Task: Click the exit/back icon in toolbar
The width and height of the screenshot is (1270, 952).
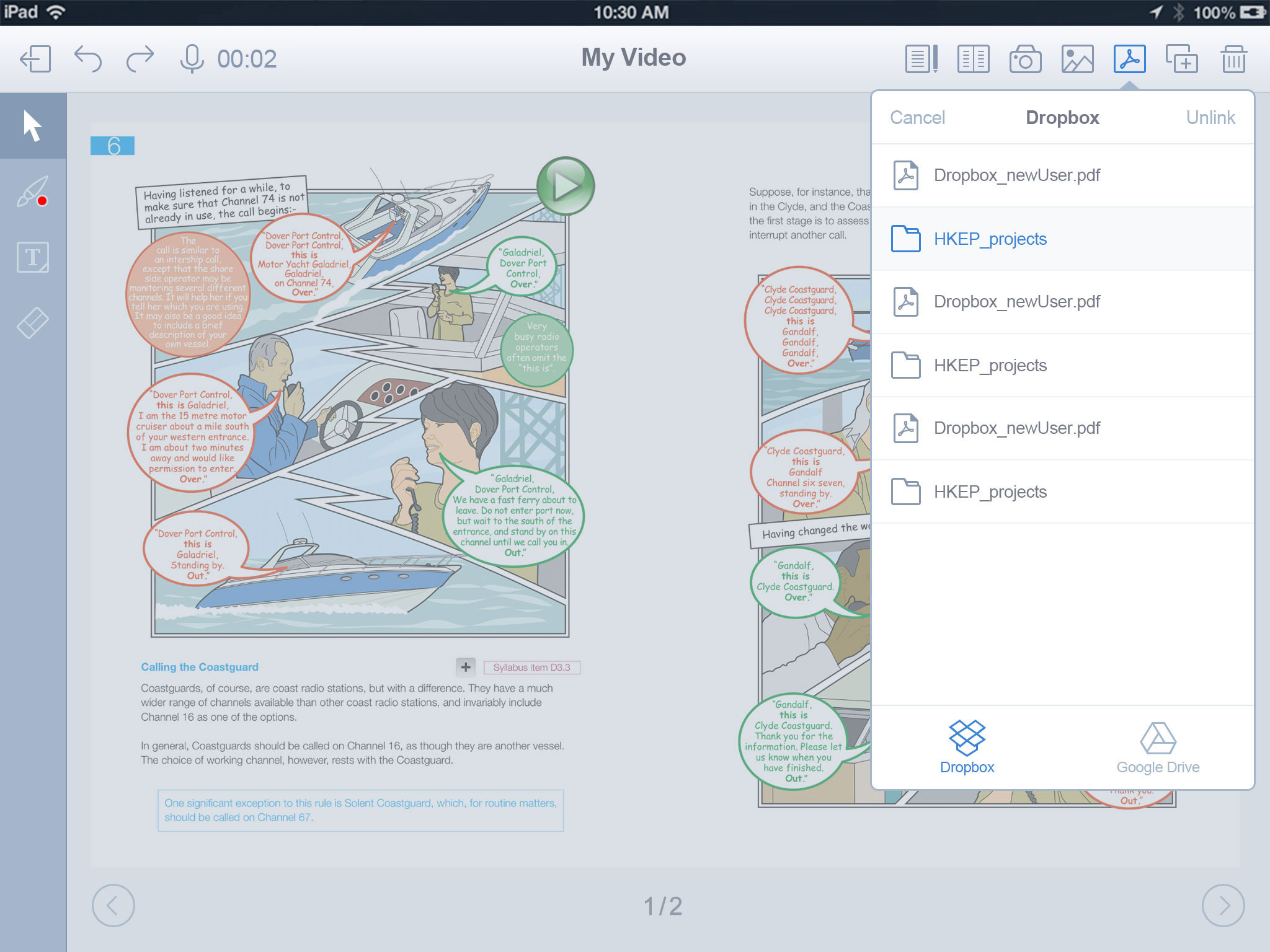Action: 35,59
